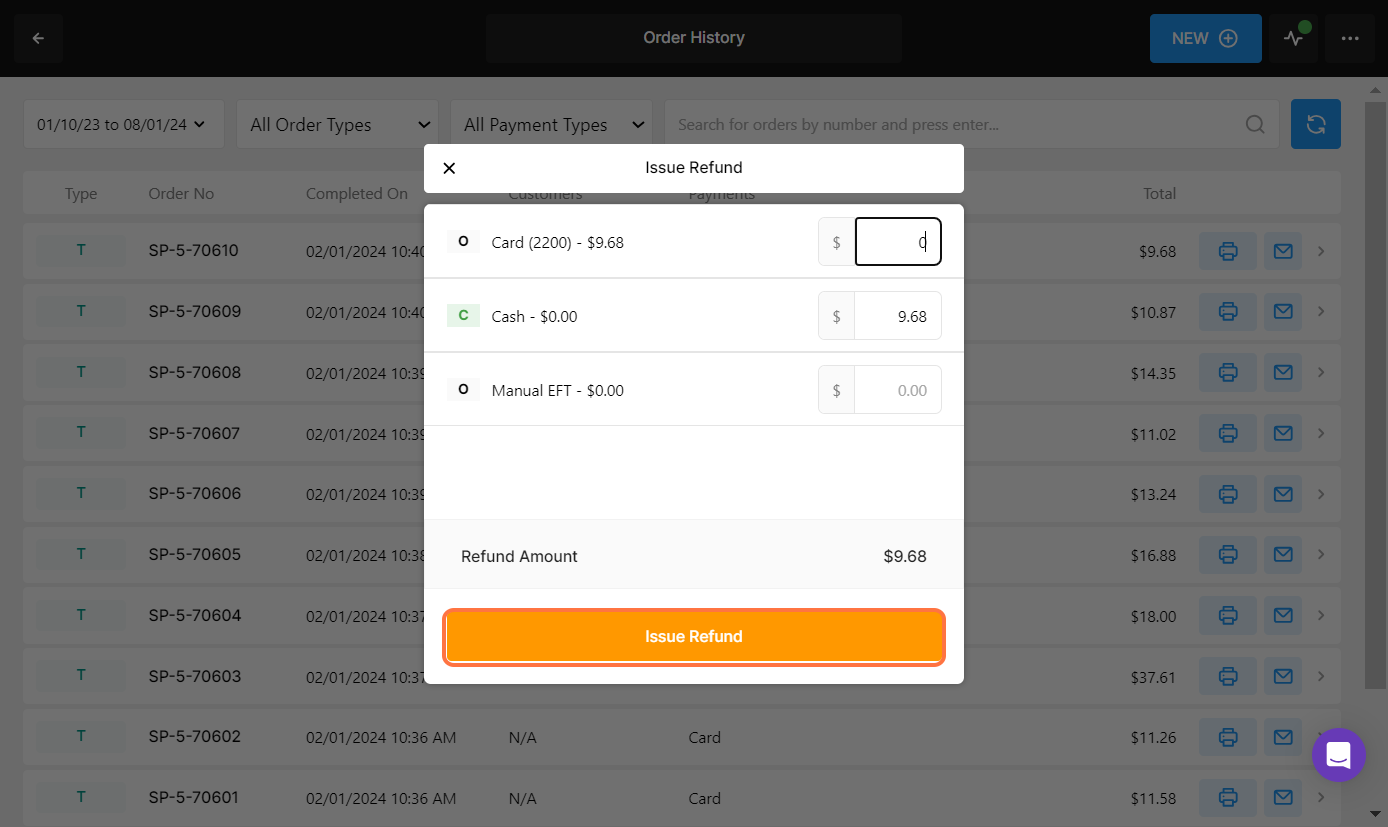Click the NEW order button
Image resolution: width=1388 pixels, height=827 pixels.
tap(1205, 39)
